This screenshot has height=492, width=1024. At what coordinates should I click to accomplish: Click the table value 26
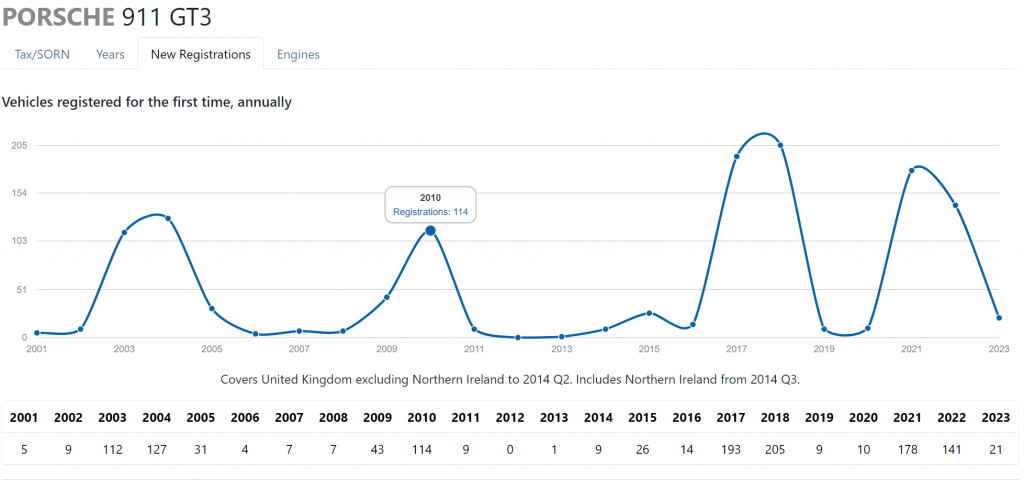pyautogui.click(x=642, y=450)
